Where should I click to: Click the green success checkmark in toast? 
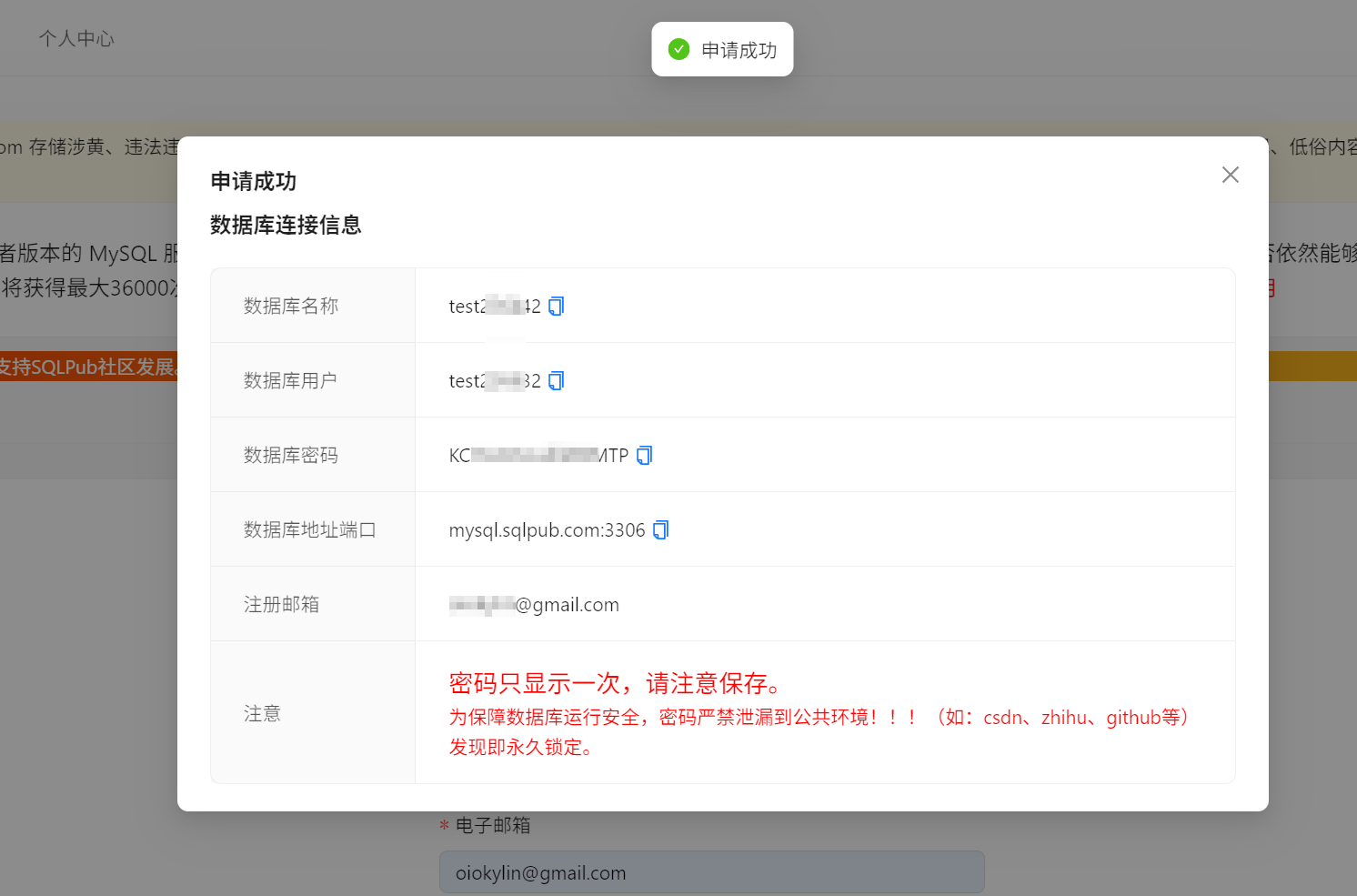click(678, 49)
